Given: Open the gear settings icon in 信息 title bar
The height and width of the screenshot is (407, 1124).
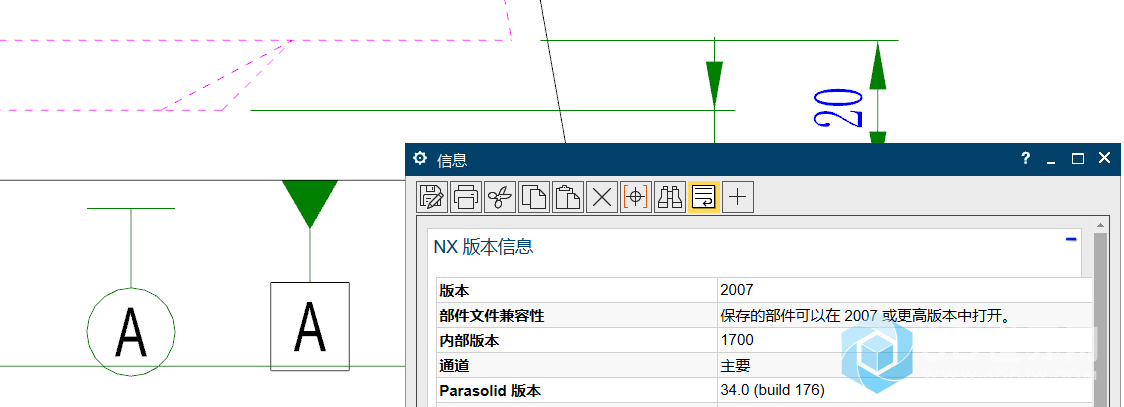Looking at the screenshot, I should (420, 158).
